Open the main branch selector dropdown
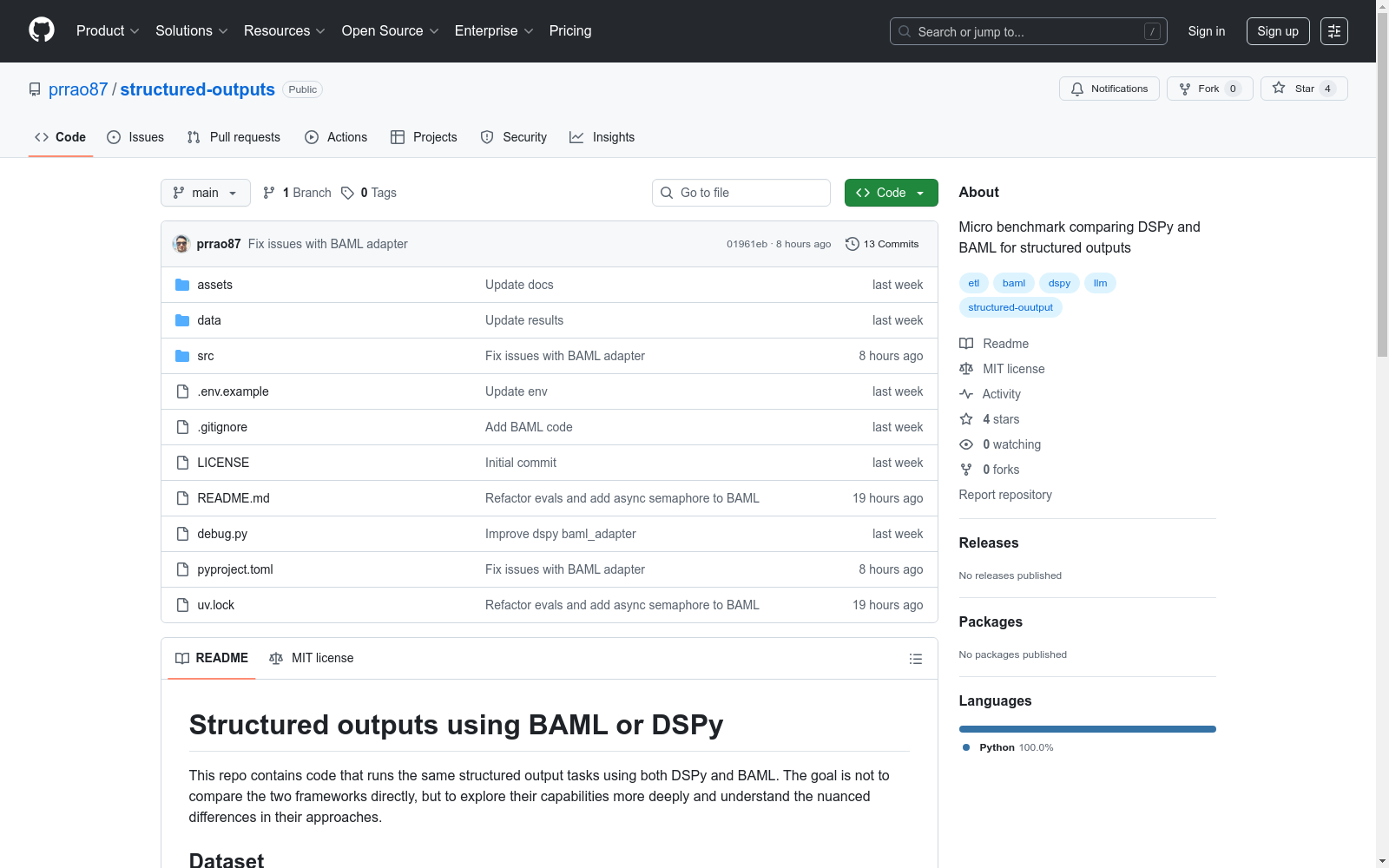This screenshot has height=868, width=1389. pos(206,193)
